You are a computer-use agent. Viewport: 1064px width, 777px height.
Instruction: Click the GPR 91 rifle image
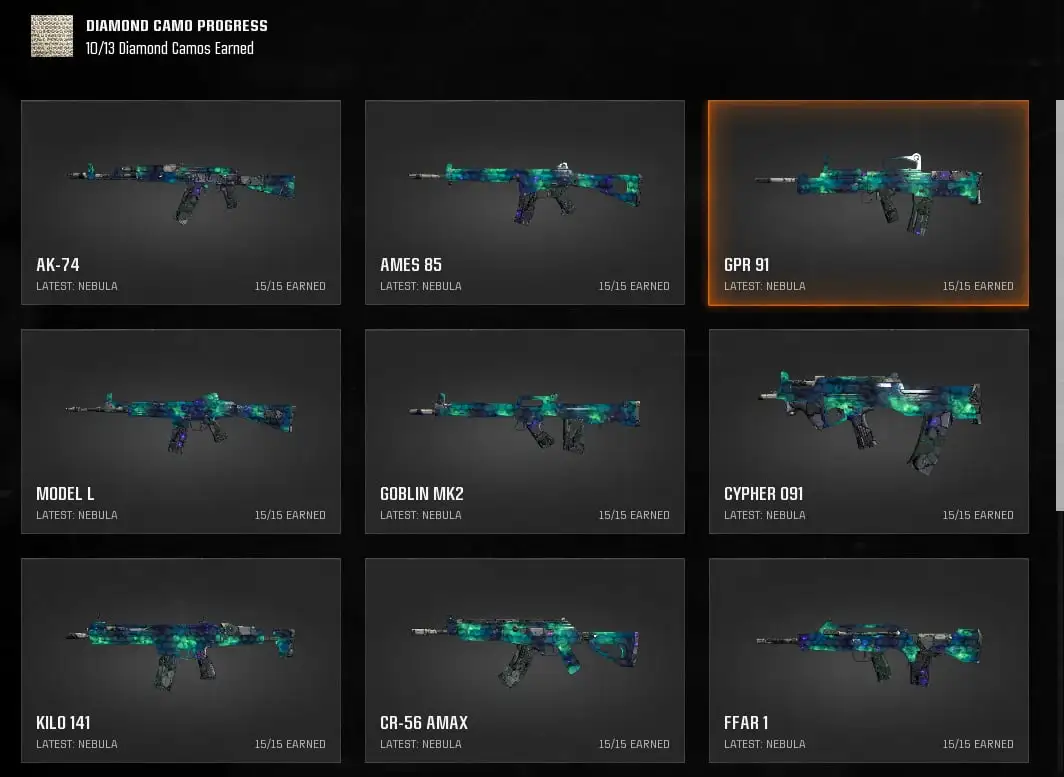[x=869, y=194]
